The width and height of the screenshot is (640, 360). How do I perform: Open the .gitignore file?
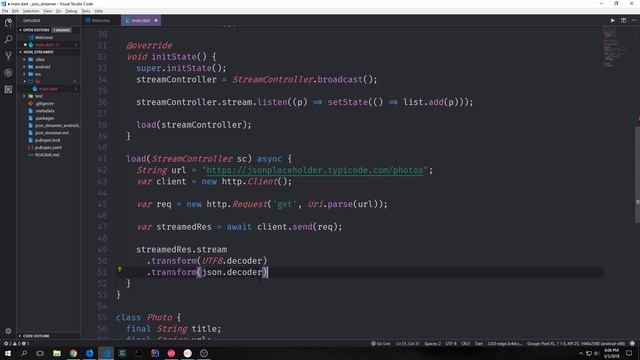click(48, 104)
